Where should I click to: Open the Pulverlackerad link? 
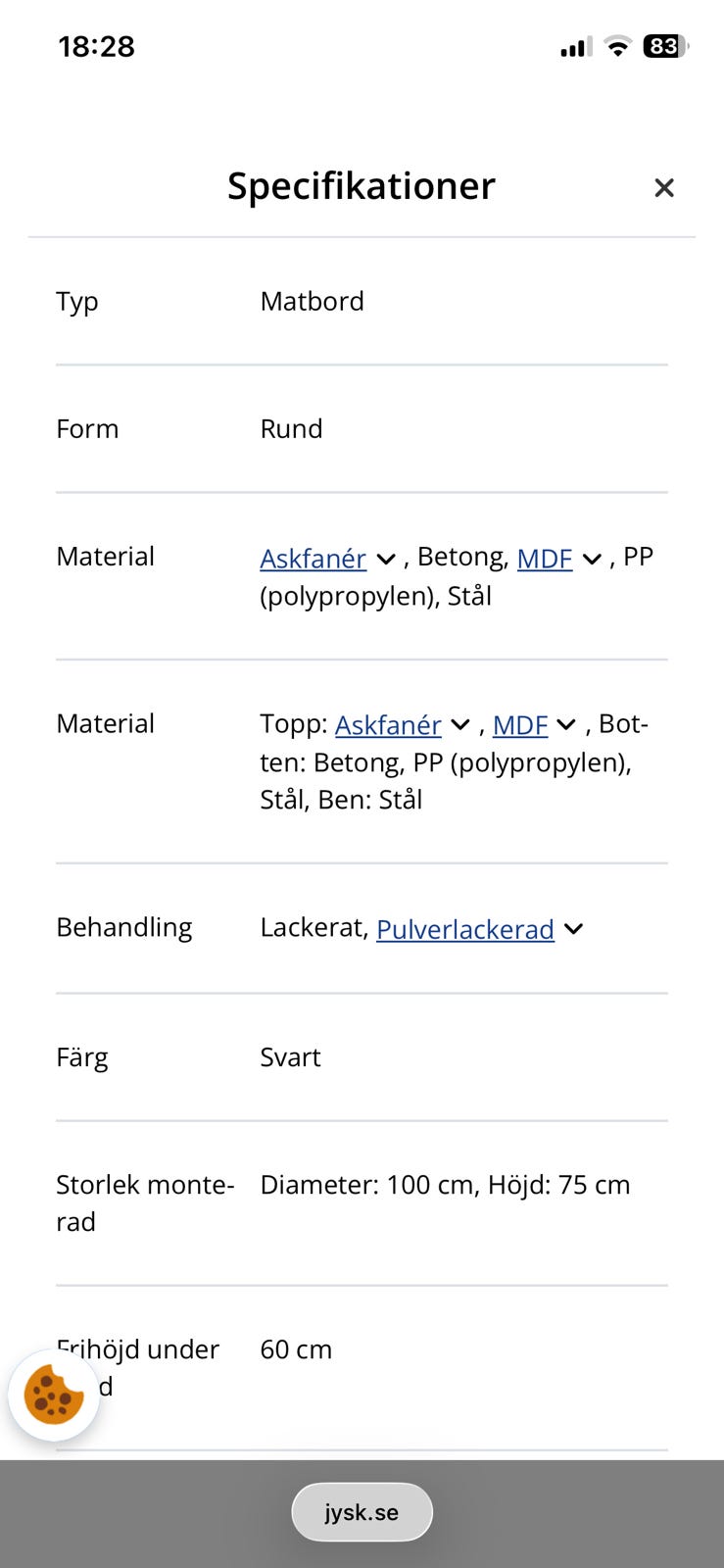[x=464, y=929]
